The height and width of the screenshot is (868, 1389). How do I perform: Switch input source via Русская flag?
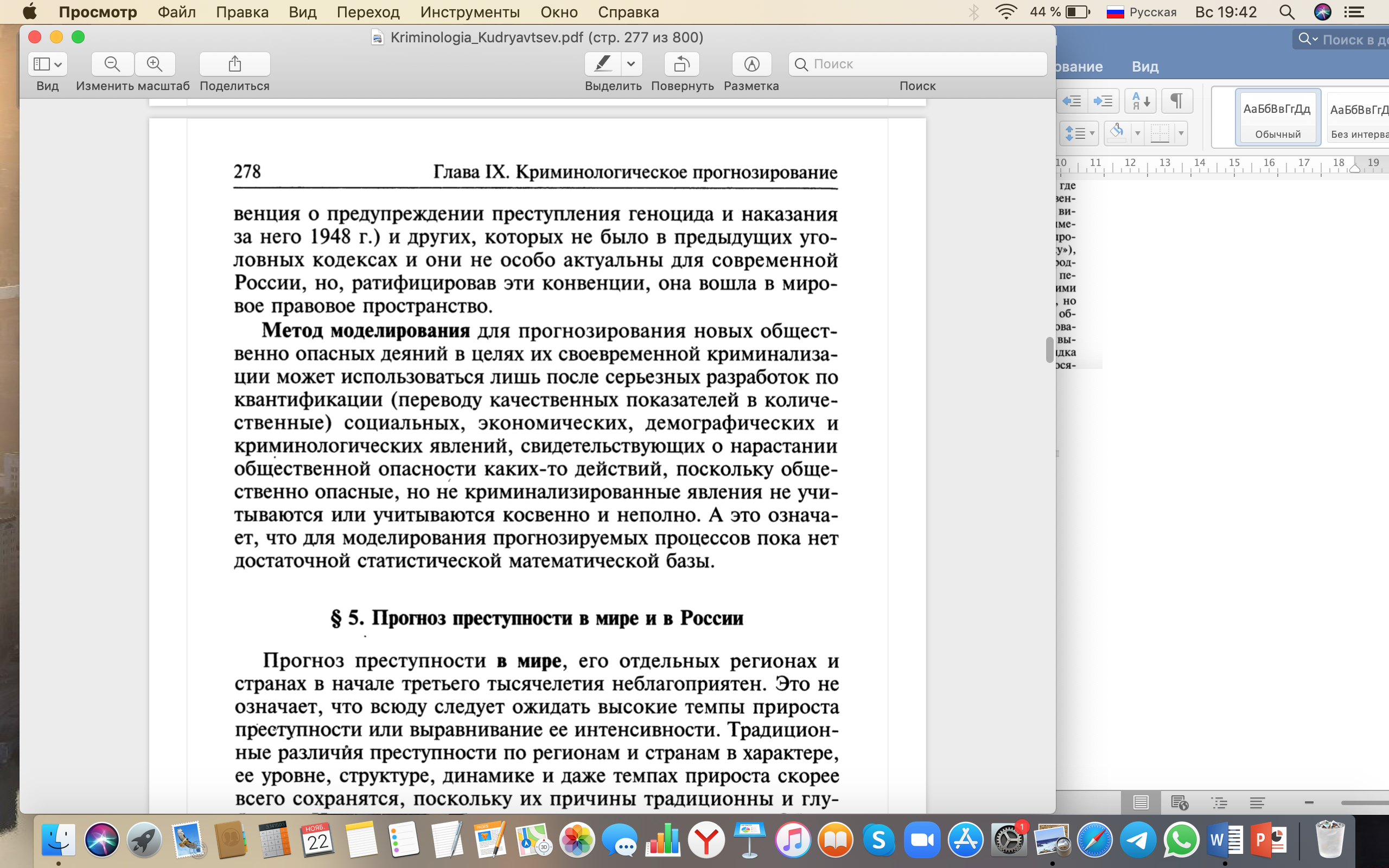pos(1141,12)
